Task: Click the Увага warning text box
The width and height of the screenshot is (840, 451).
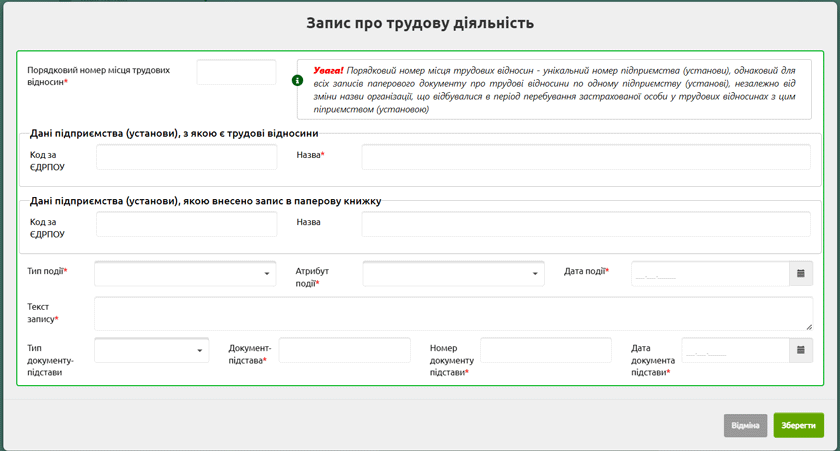Action: 553,89
